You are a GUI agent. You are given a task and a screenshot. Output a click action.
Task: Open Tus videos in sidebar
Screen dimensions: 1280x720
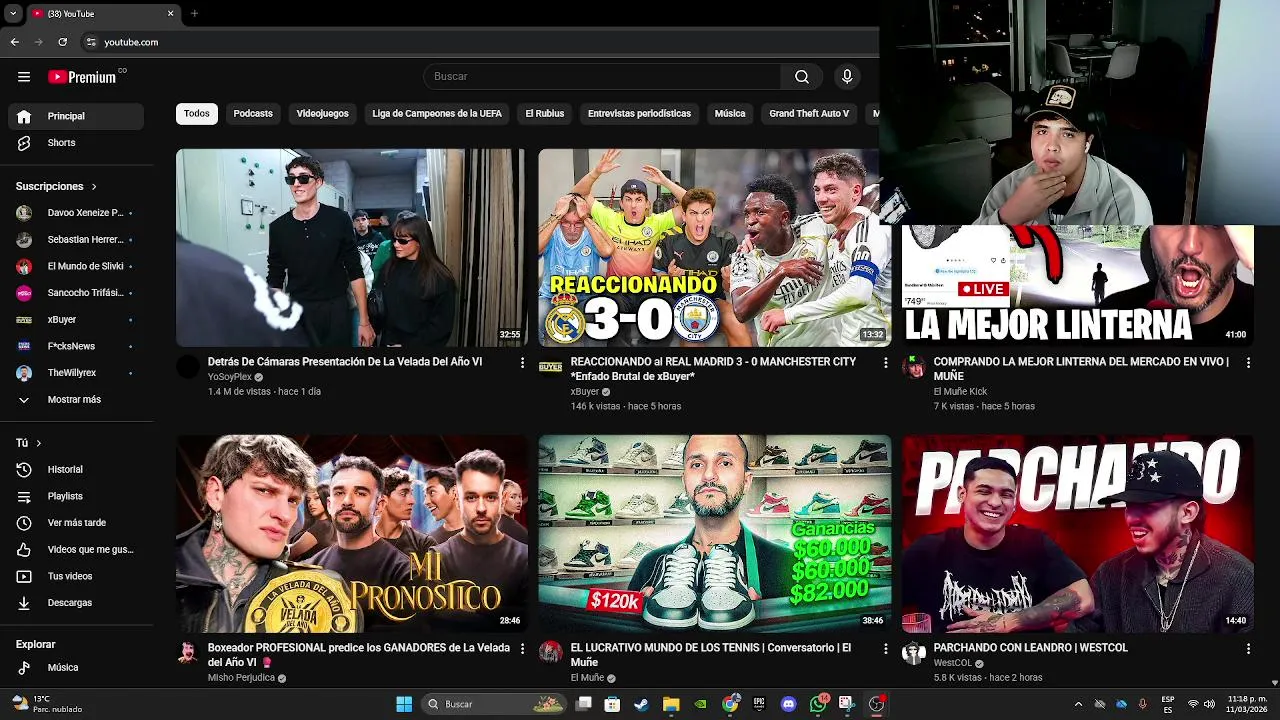pyautogui.click(x=76, y=576)
